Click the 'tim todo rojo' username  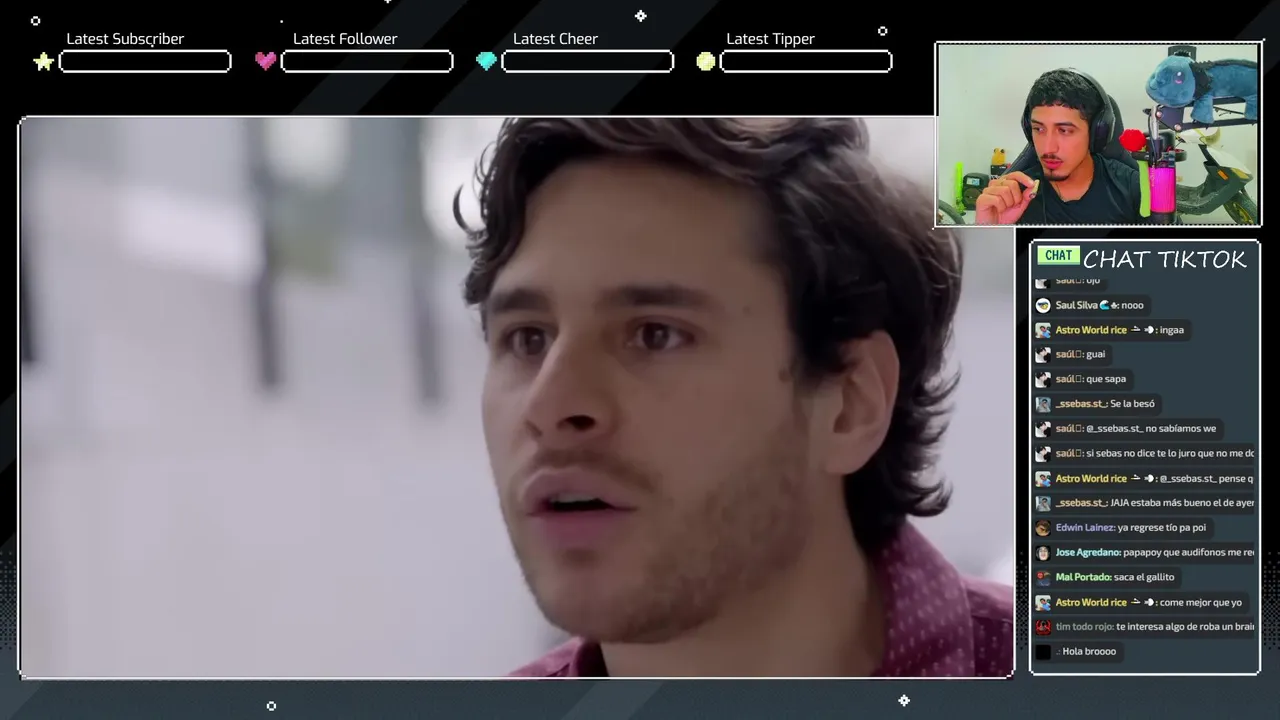point(1084,627)
